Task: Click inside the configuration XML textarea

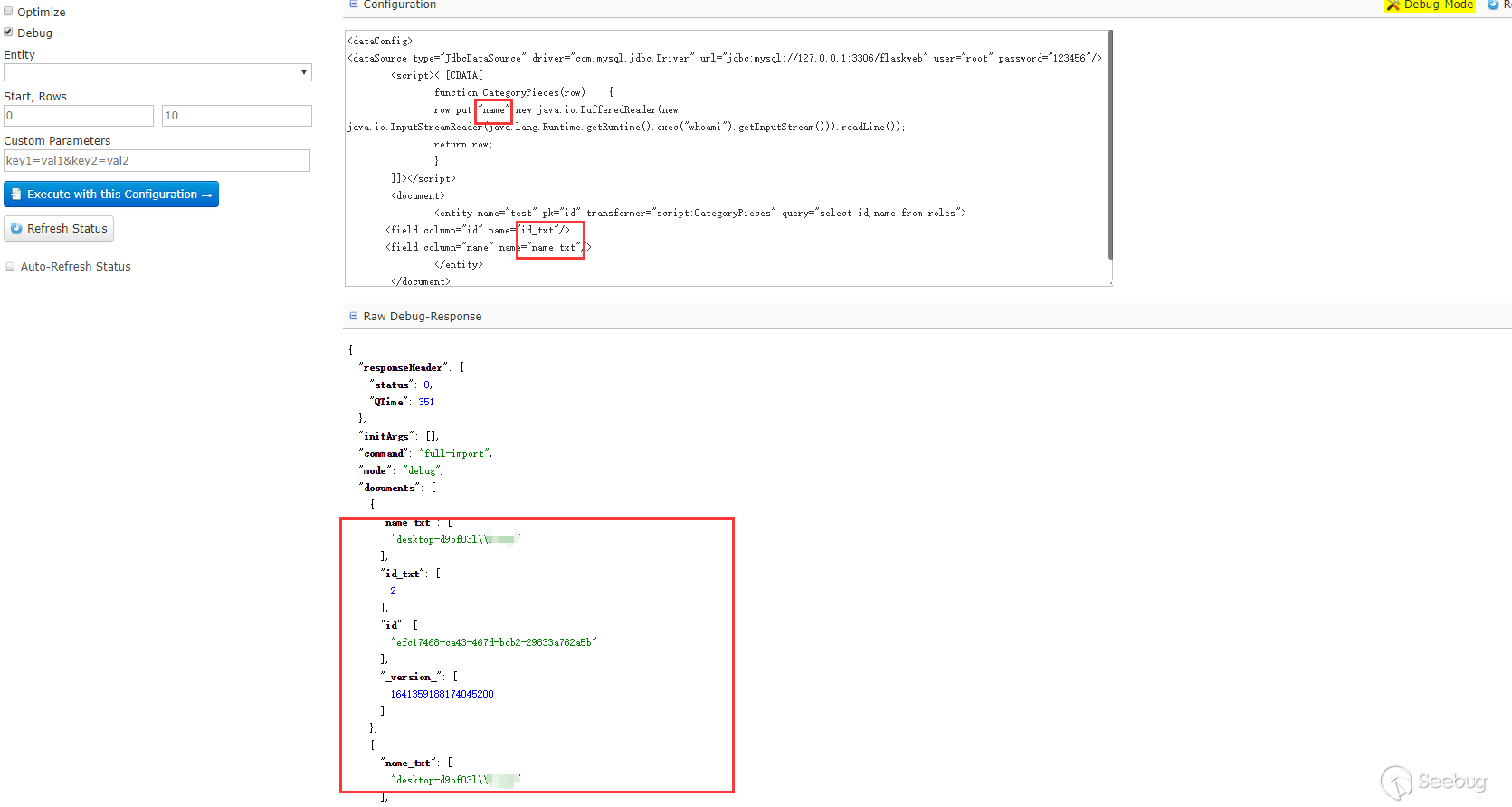Action: click(727, 158)
